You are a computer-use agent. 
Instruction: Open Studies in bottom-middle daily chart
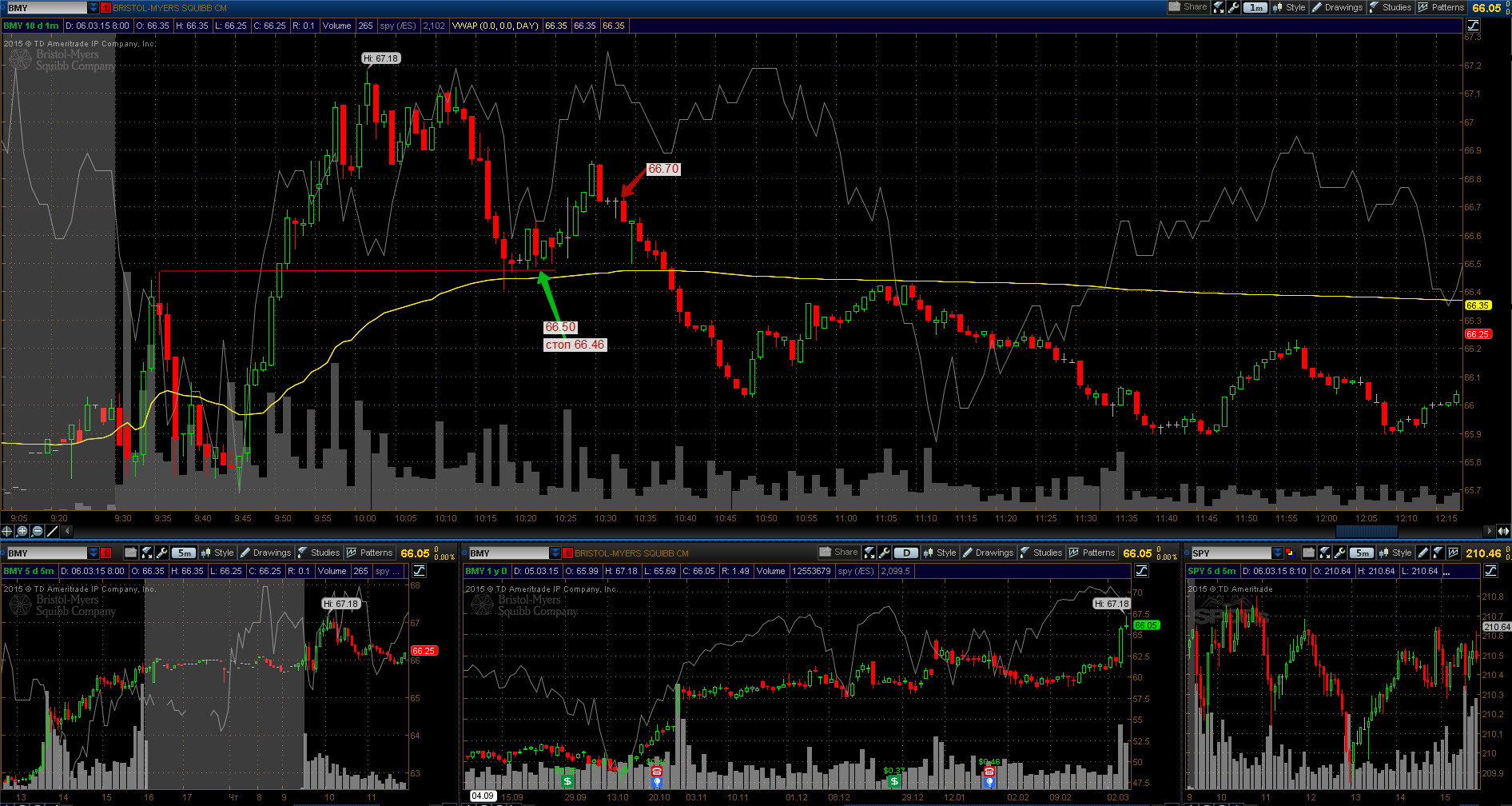pos(1041,553)
